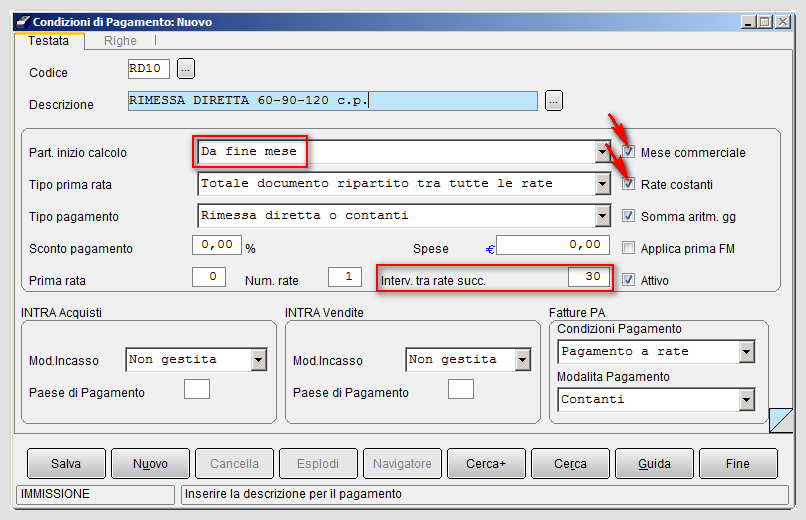Click the 'Fatture PA' group label
The width and height of the screenshot is (806, 520).
[x=577, y=312]
